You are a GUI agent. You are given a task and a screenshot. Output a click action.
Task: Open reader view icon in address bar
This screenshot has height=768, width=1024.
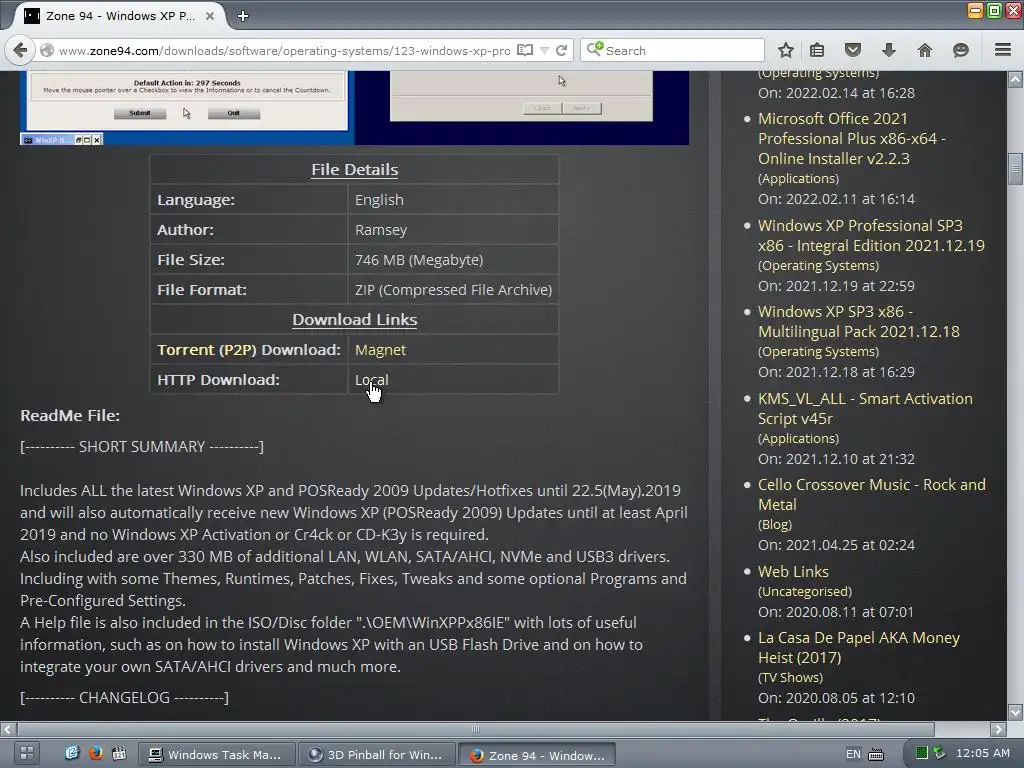pyautogui.click(x=525, y=50)
